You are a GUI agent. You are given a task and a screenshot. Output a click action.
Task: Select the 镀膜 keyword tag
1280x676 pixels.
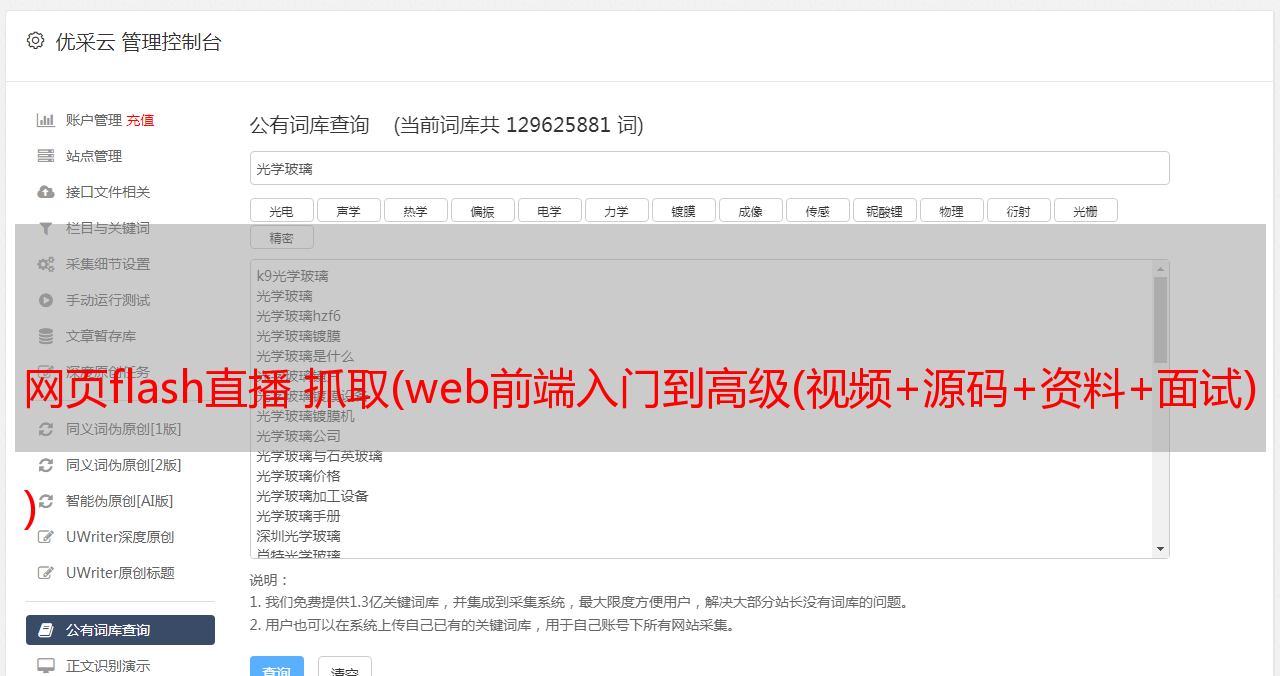click(683, 211)
